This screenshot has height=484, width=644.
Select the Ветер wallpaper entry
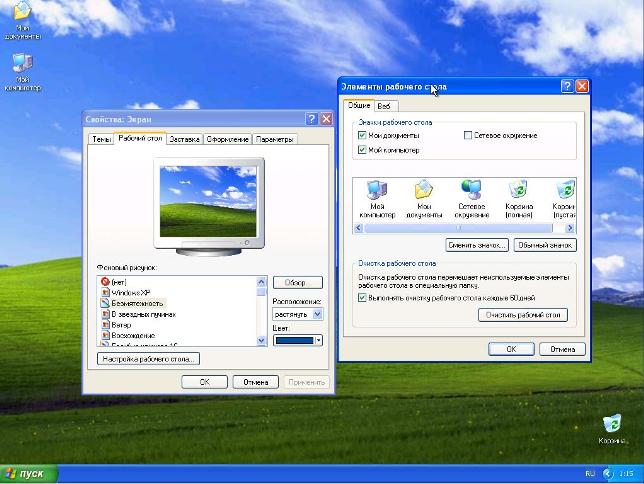pyautogui.click(x=116, y=325)
